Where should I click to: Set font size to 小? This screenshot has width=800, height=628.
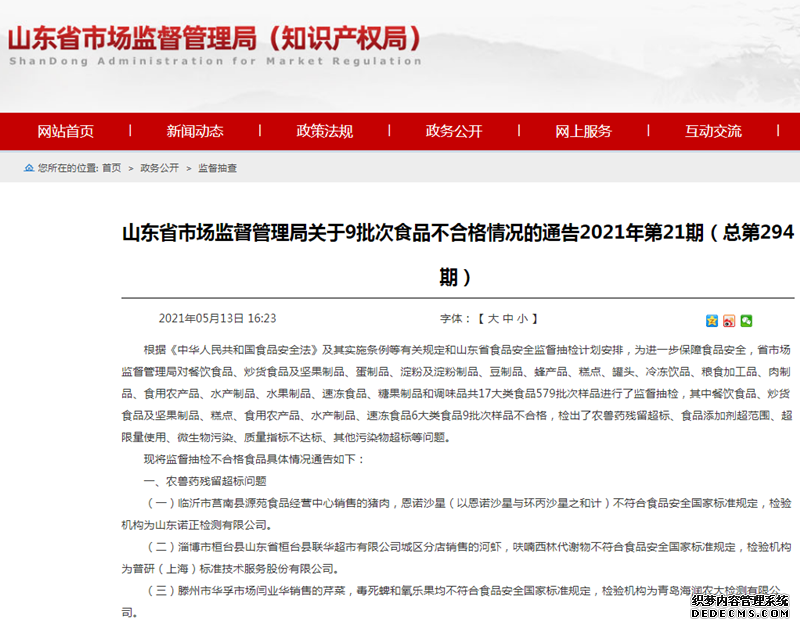(522, 319)
